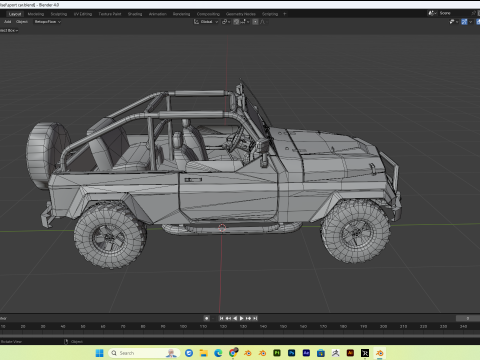Open File Explorer from the taskbar
Image resolution: width=480 pixels, height=360 pixels.
coord(204,353)
